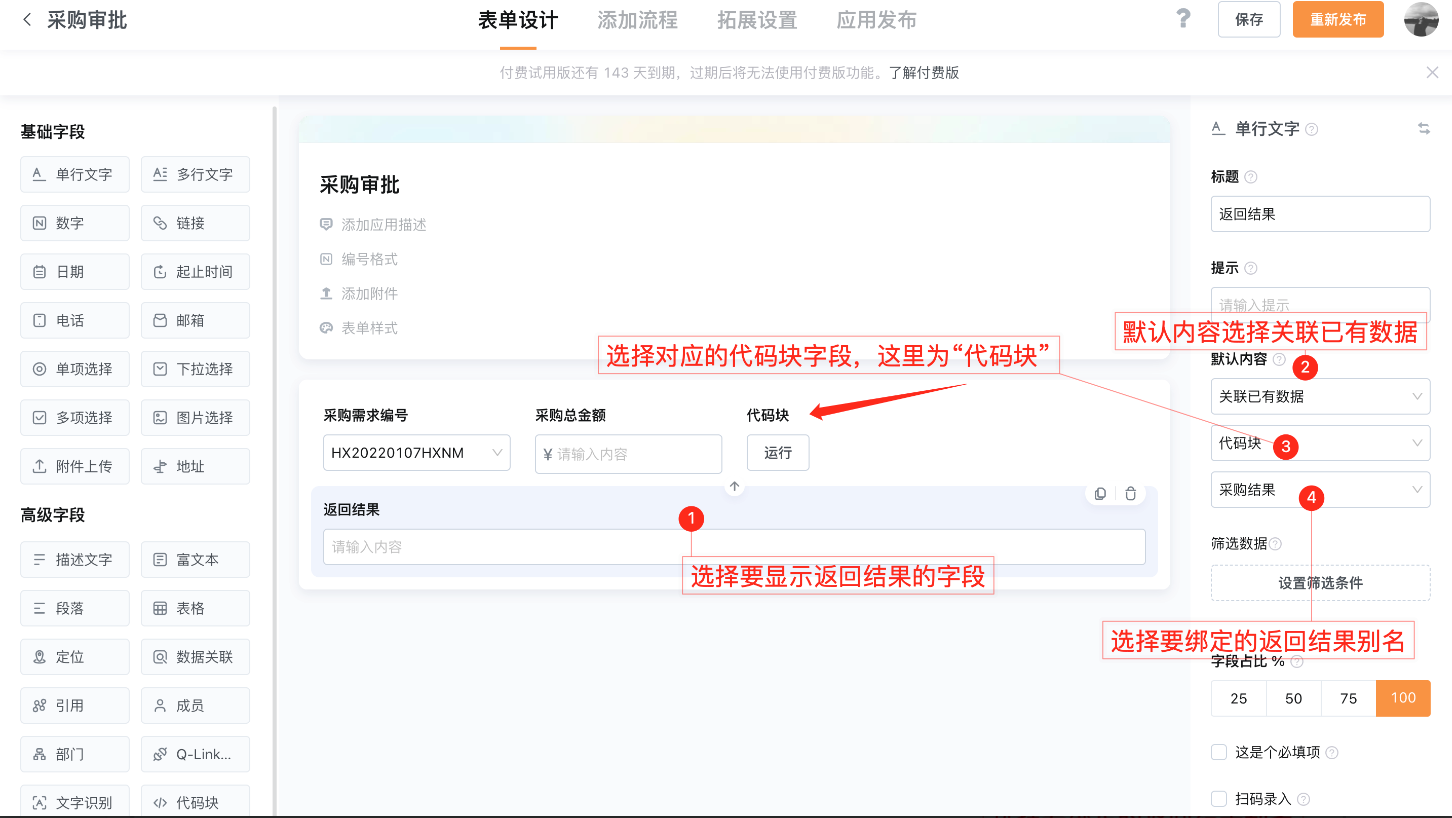Add 成员 field from the palette
This screenshot has width=1452, height=818.
tap(195, 705)
